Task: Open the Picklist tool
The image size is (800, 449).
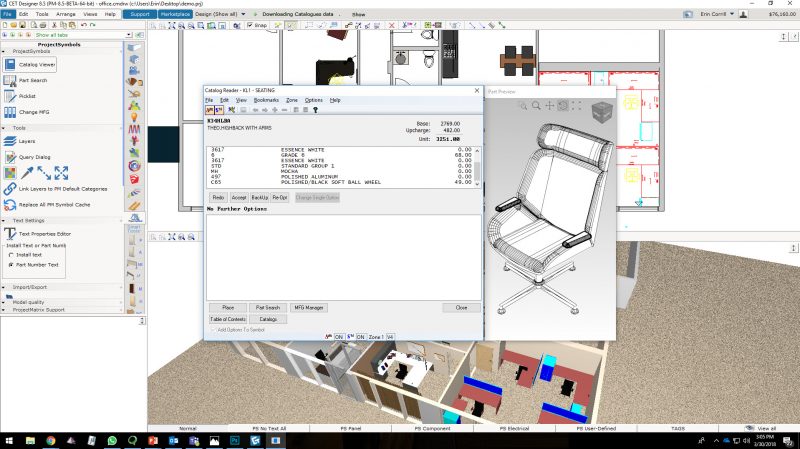Action: 11,96
